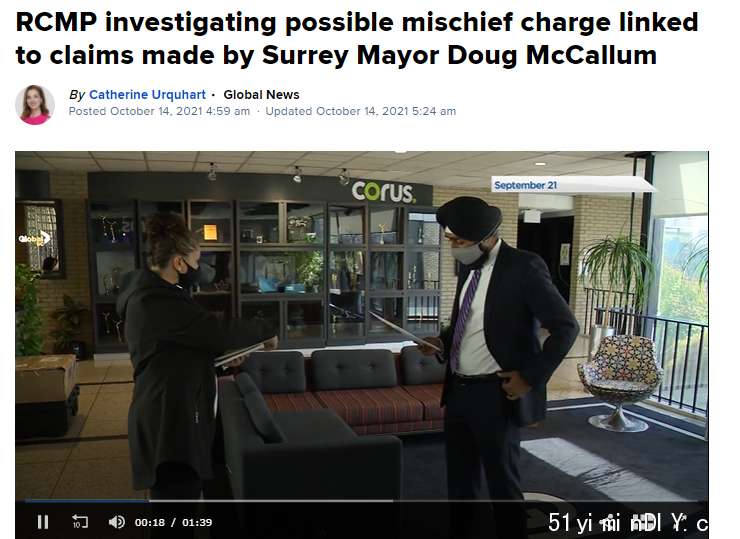Click the author's profile photo
The width and height of the screenshot is (740, 539).
(35, 105)
